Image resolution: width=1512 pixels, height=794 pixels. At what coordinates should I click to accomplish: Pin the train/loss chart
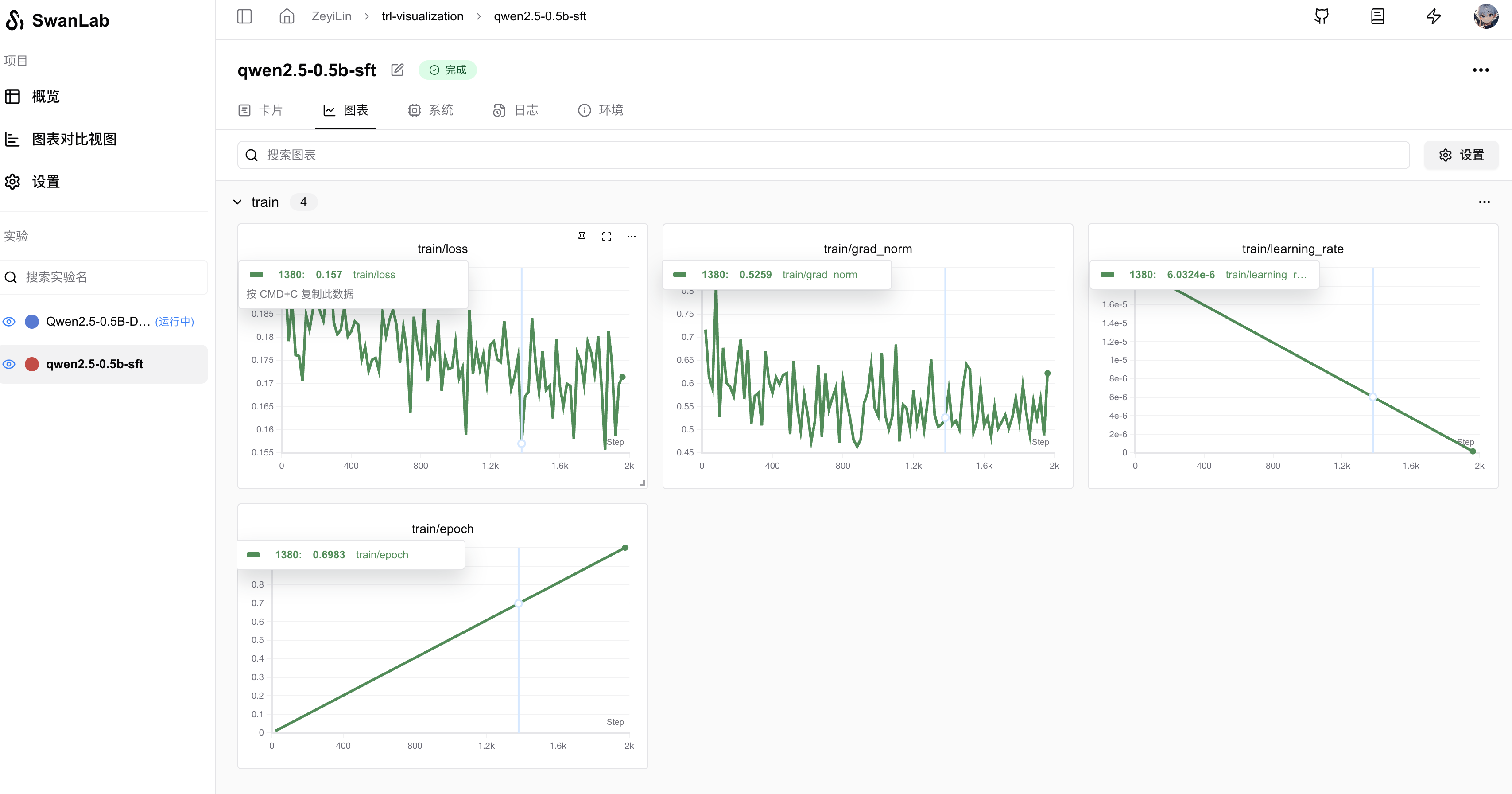pos(582,236)
